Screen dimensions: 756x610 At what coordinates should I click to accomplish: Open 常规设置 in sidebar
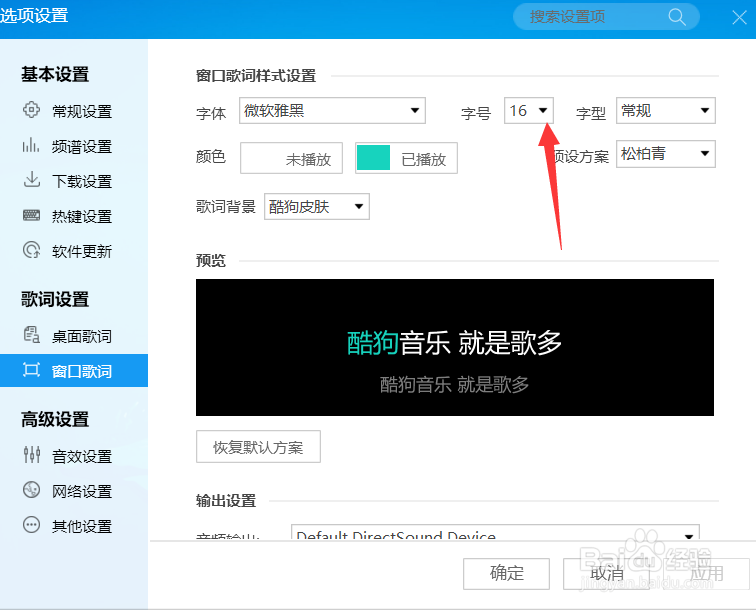click(74, 111)
